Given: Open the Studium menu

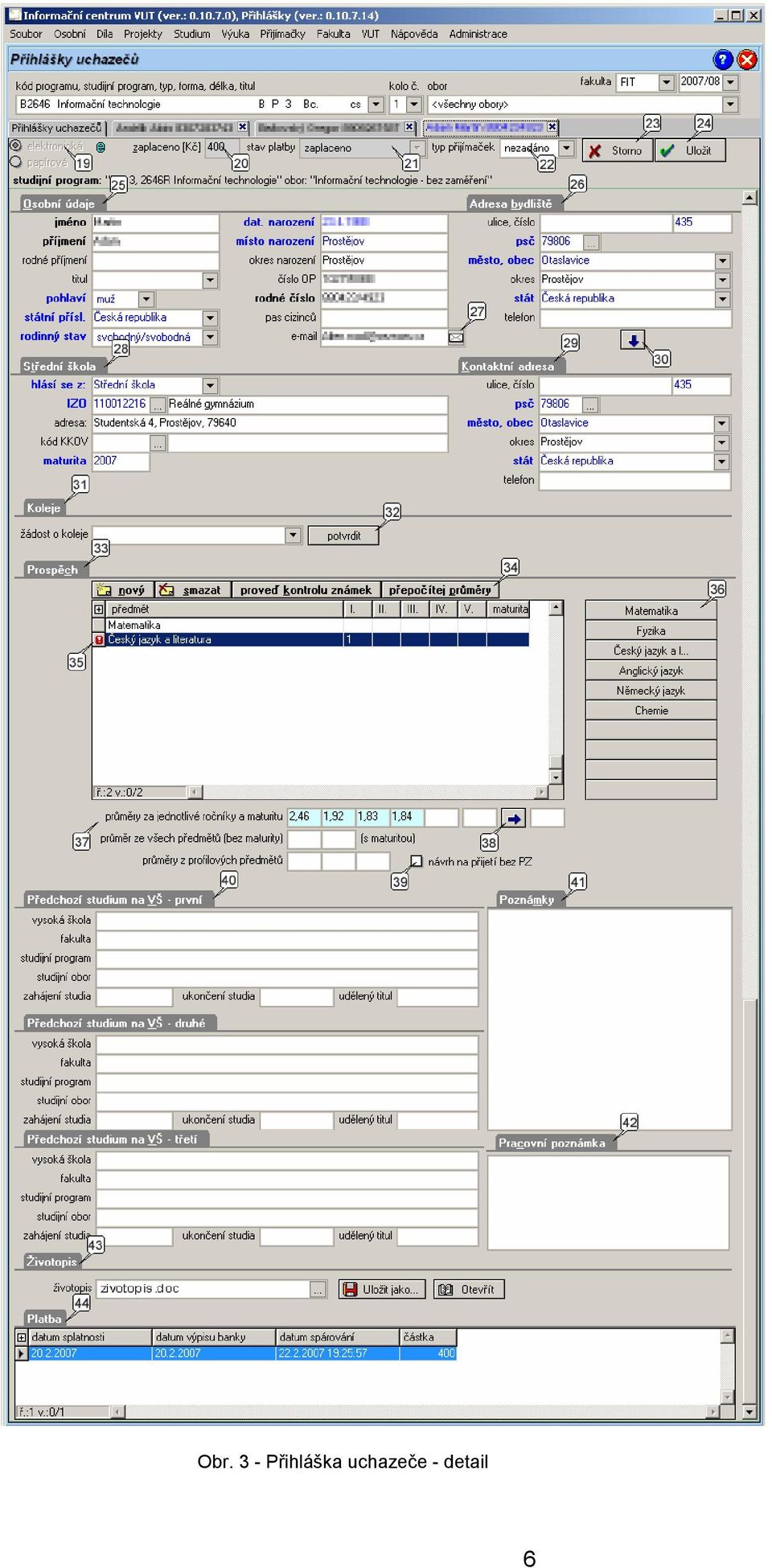Looking at the screenshot, I should (192, 34).
